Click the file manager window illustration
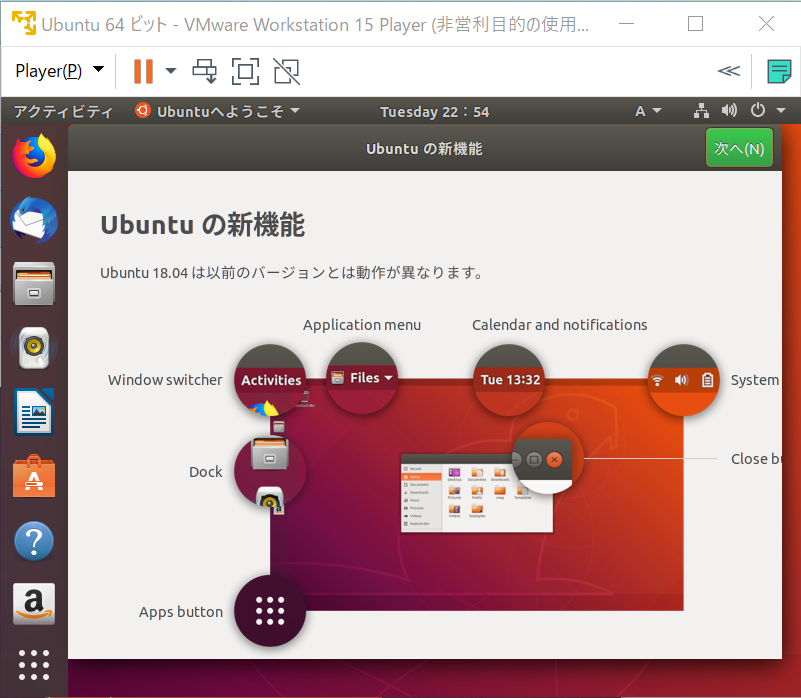 (477, 493)
